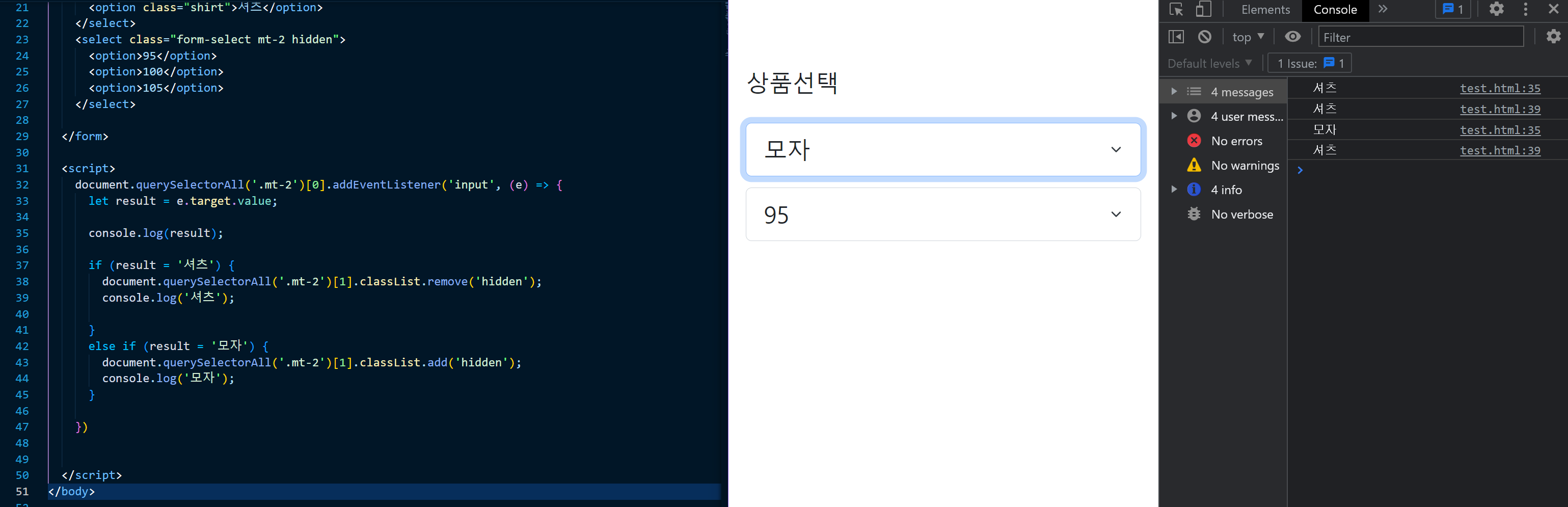This screenshot has height=507, width=1568.
Task: Click the issues counter badge in toolbar
Action: [1453, 10]
